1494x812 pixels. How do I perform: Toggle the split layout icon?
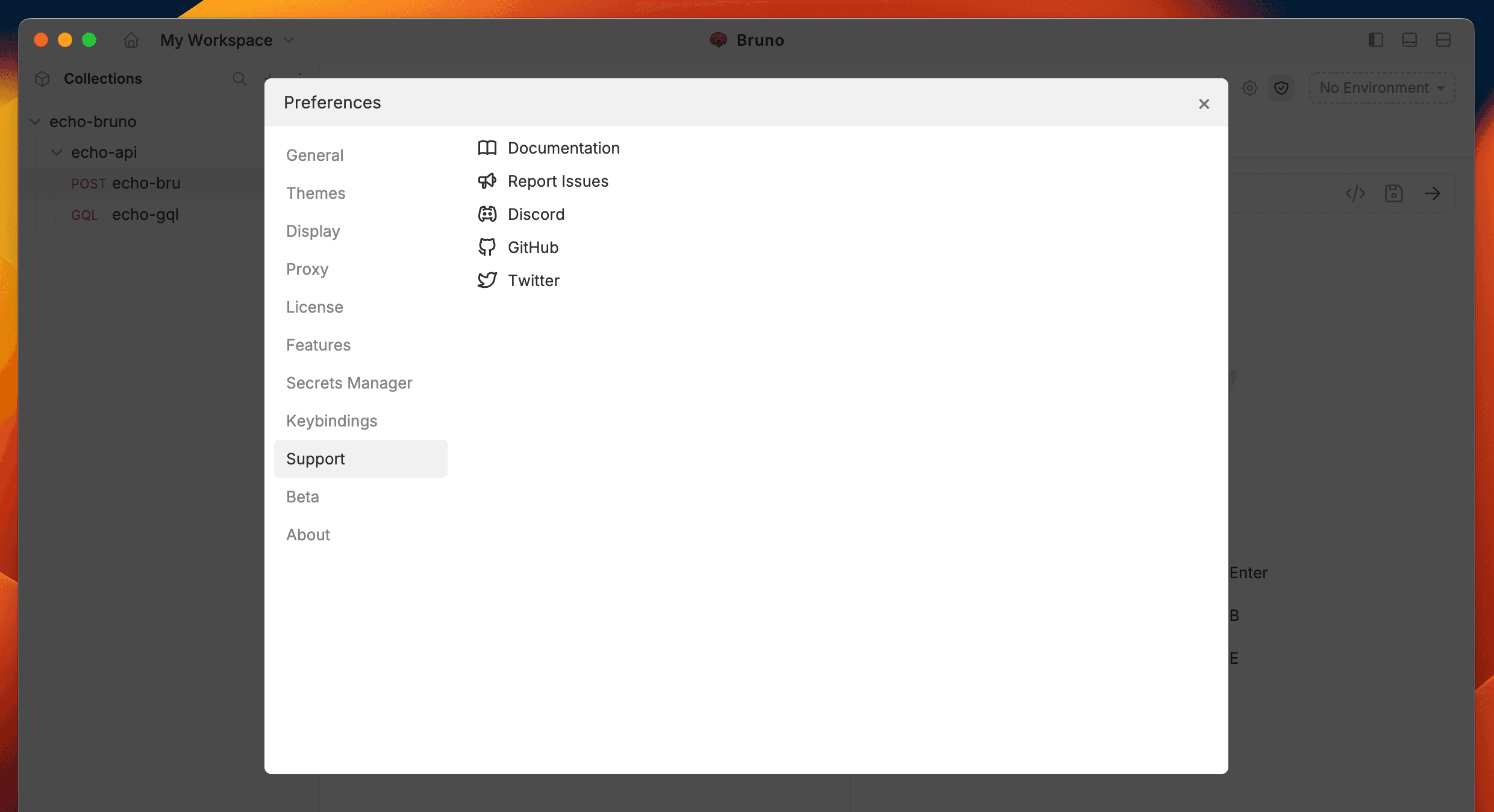1443,40
